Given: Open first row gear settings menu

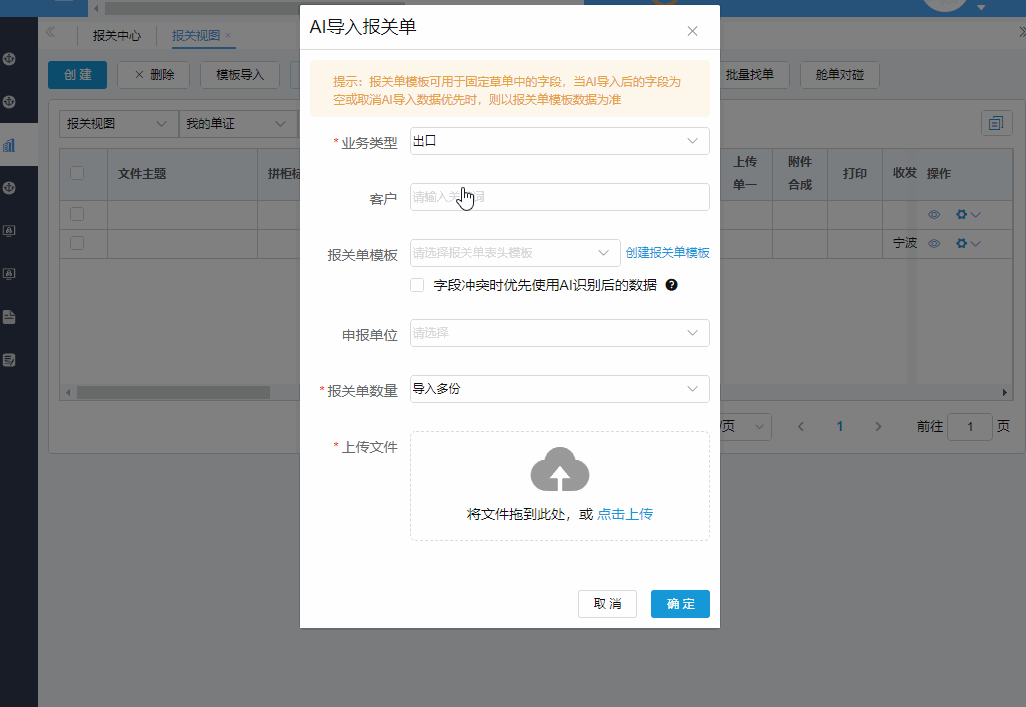Looking at the screenshot, I should pos(968,214).
